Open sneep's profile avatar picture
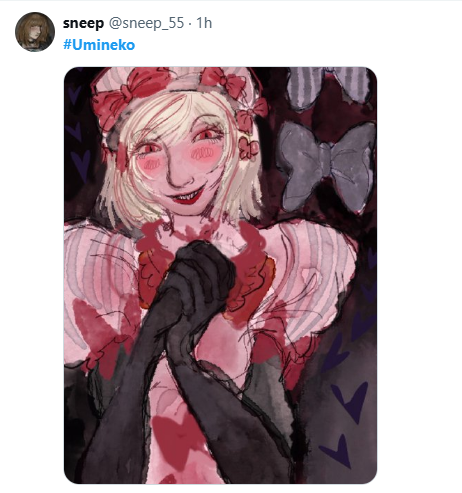The height and width of the screenshot is (493, 462). click(35, 32)
